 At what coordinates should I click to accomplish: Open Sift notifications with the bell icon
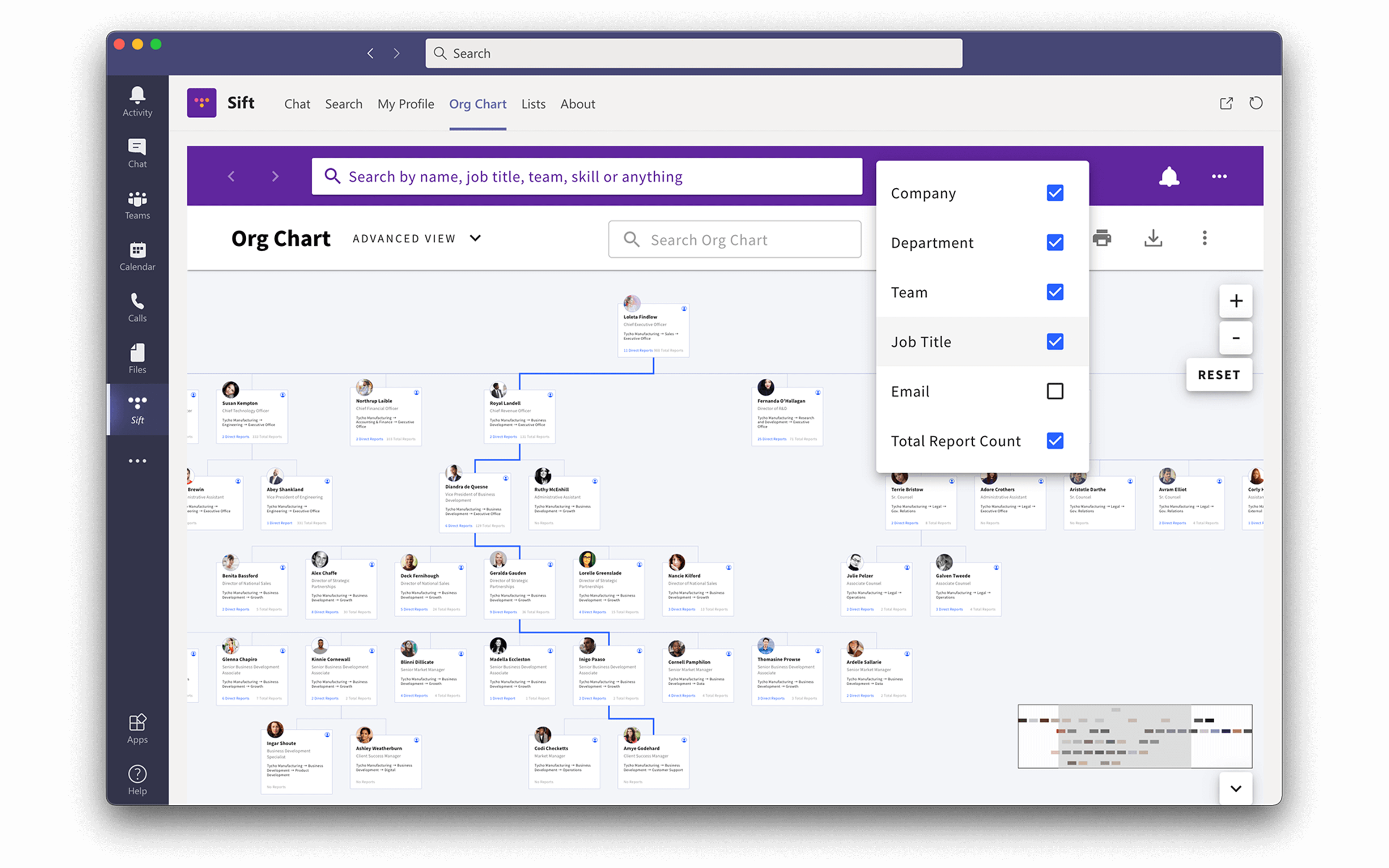[x=1170, y=176]
